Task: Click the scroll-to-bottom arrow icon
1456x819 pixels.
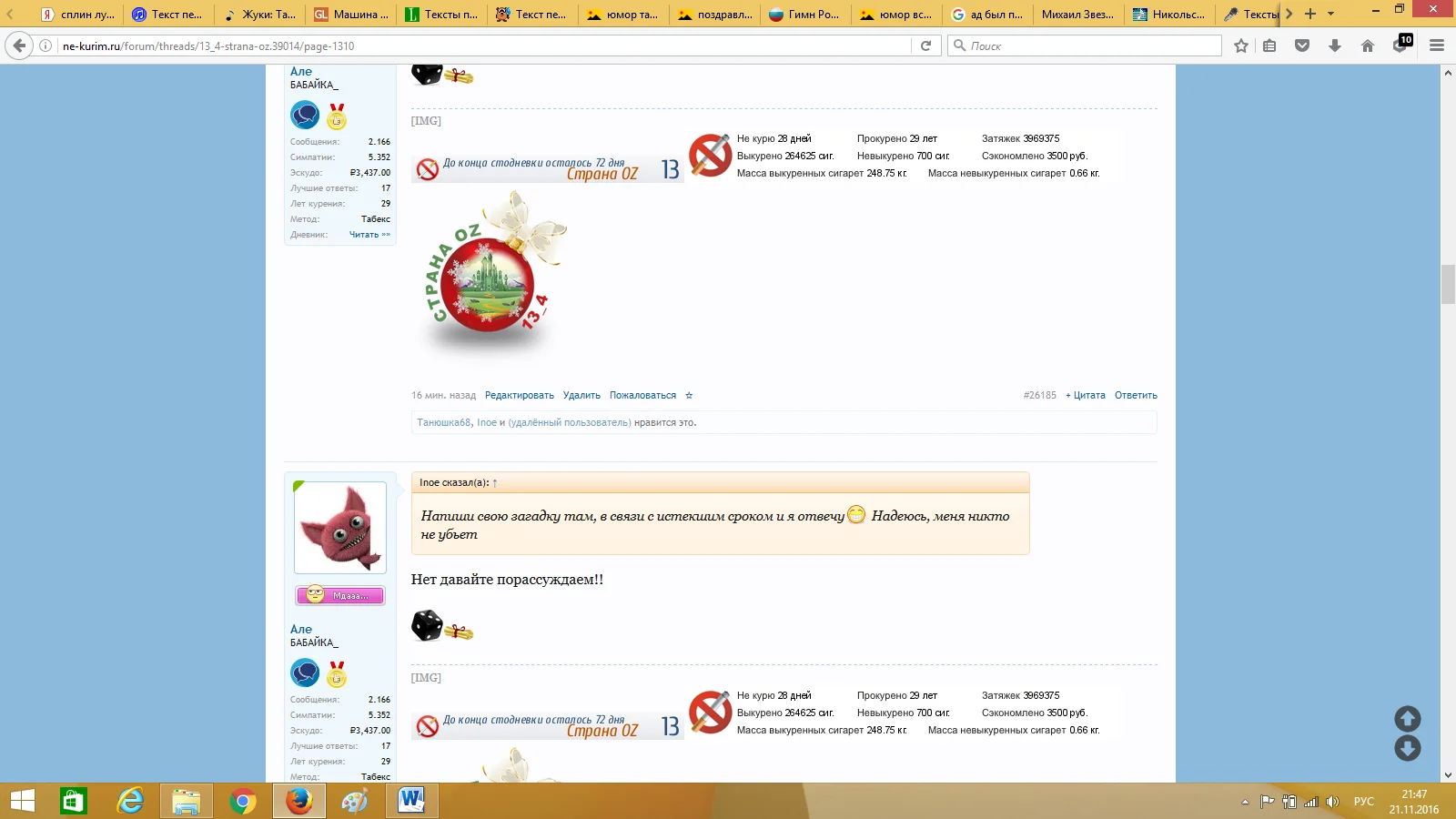Action: (1407, 749)
